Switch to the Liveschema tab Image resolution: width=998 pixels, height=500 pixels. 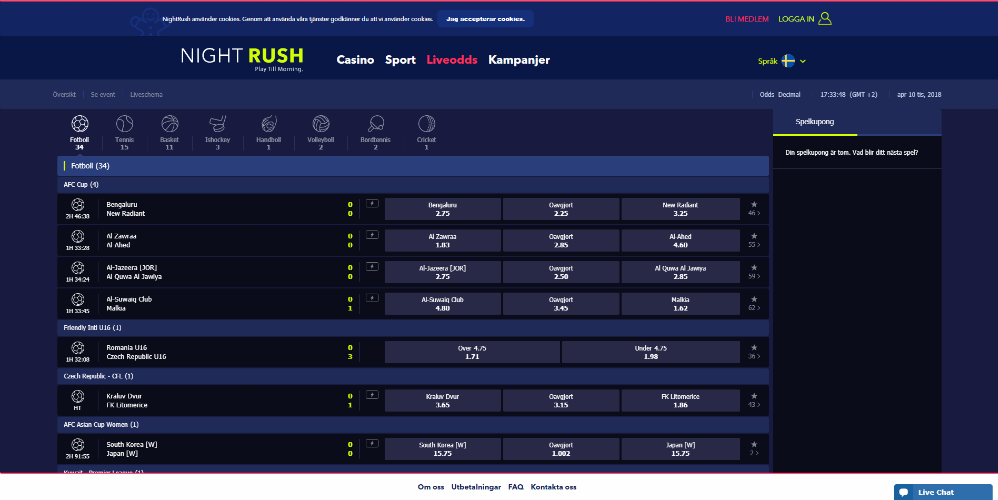pyautogui.click(x=146, y=94)
